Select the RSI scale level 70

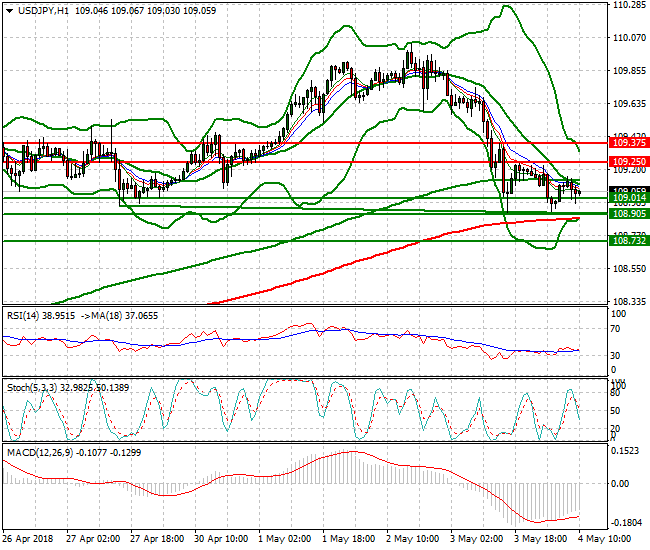tap(616, 329)
